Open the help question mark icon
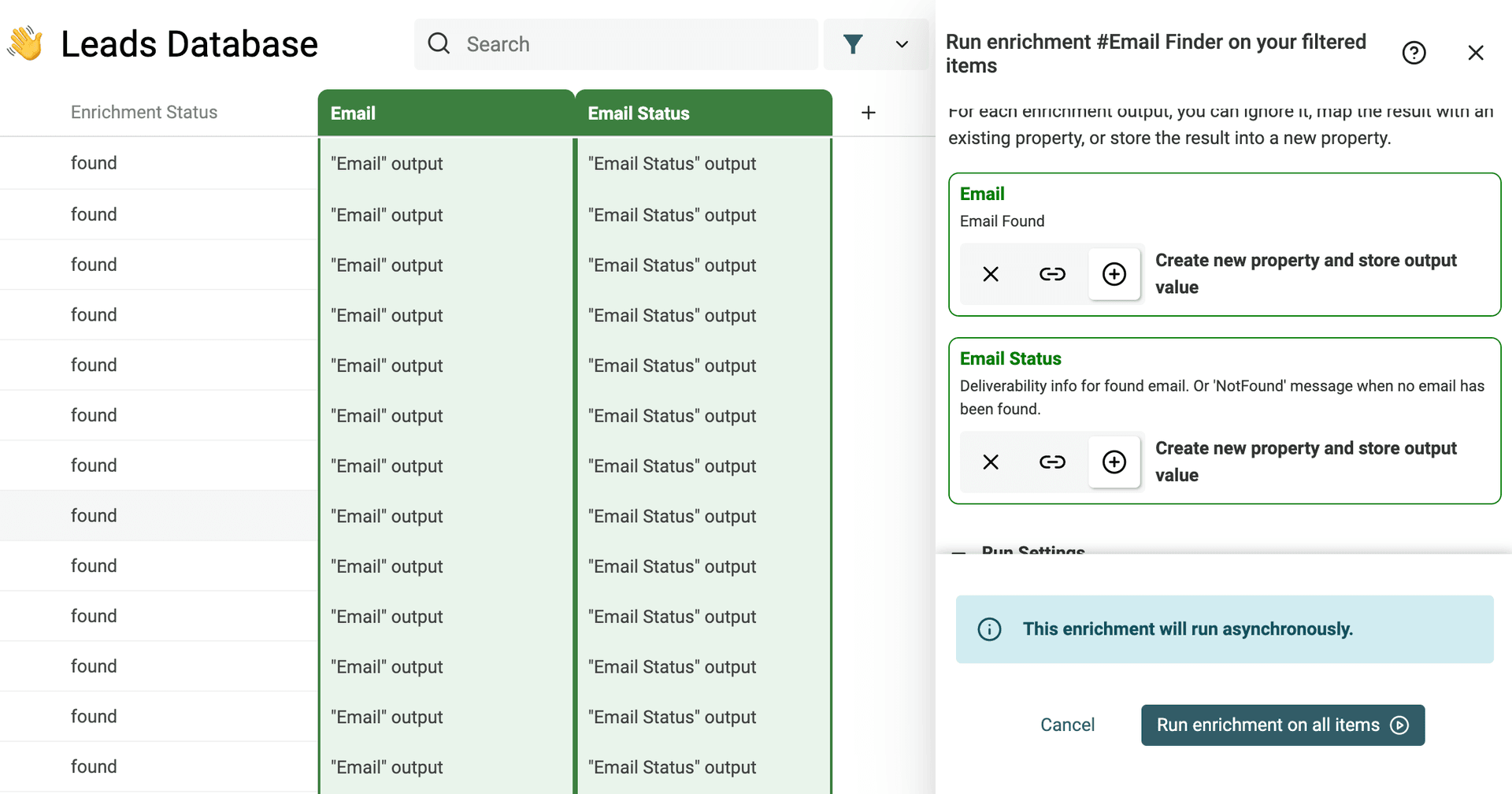1512x794 pixels. coord(1414,53)
